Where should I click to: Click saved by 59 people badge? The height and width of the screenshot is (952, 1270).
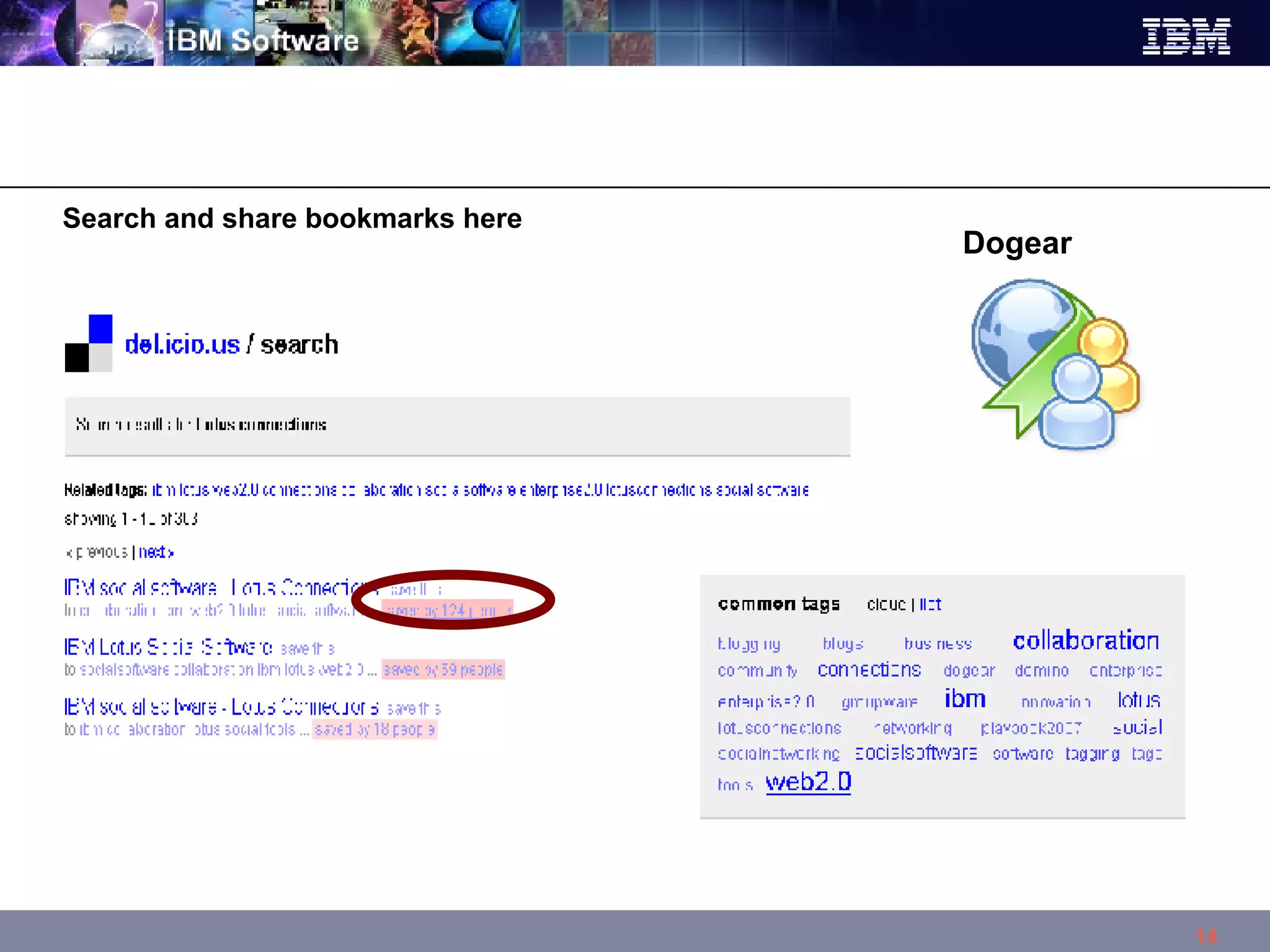click(443, 669)
